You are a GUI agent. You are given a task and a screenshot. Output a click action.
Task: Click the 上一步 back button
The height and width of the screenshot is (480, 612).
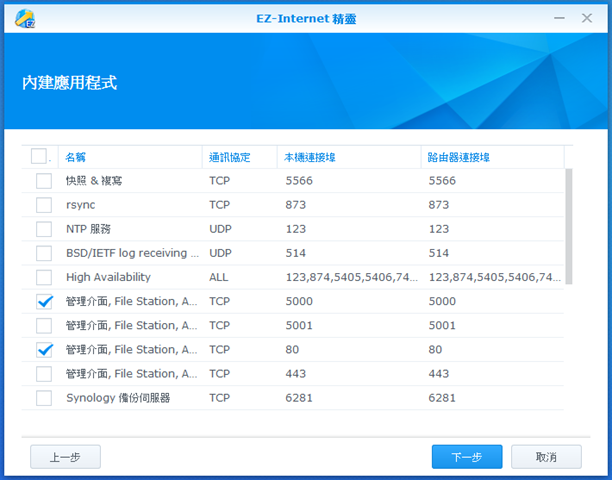65,457
